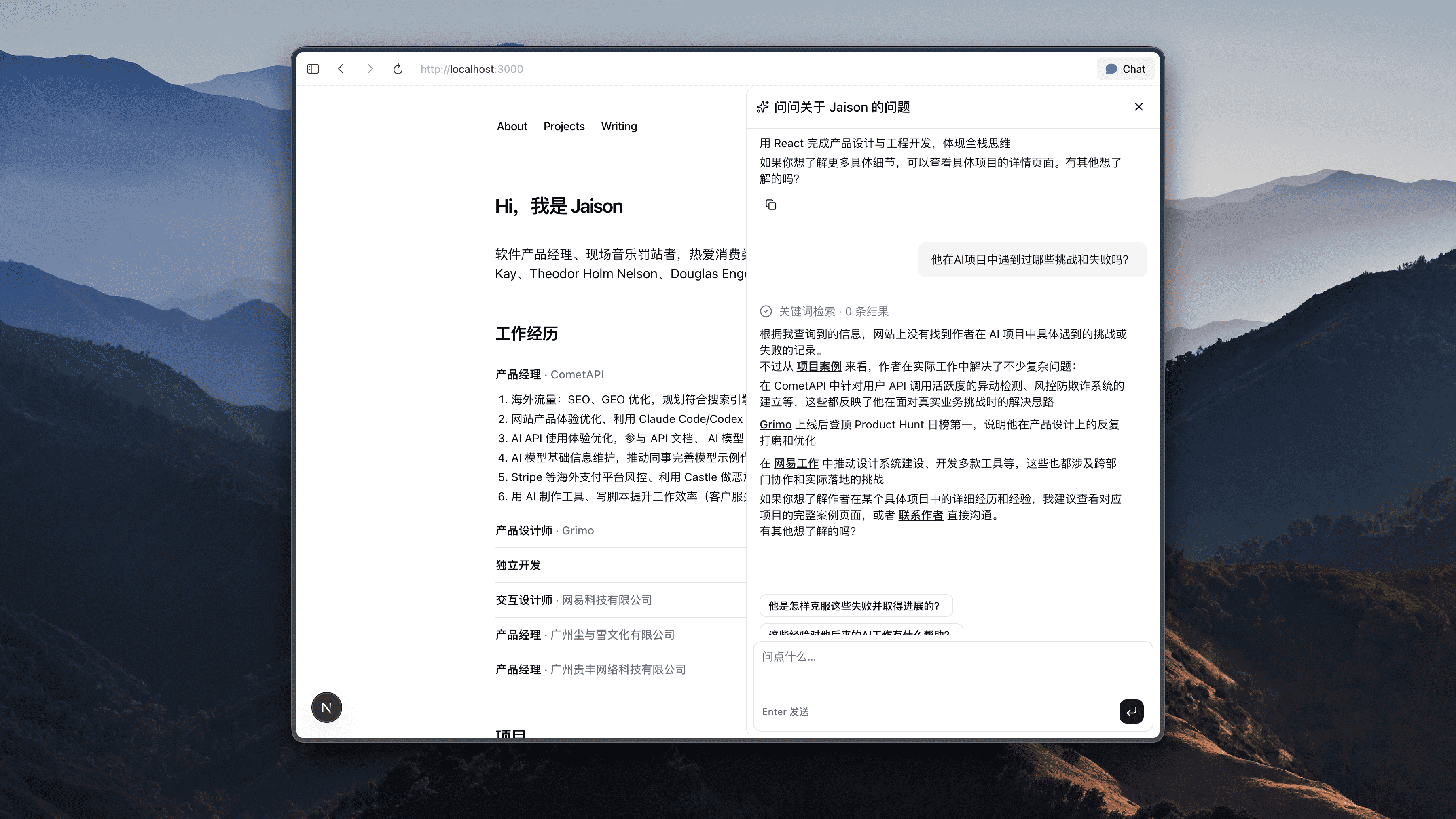This screenshot has height=819, width=1456.
Task: Follow the 项目案例 link
Action: tap(819, 367)
